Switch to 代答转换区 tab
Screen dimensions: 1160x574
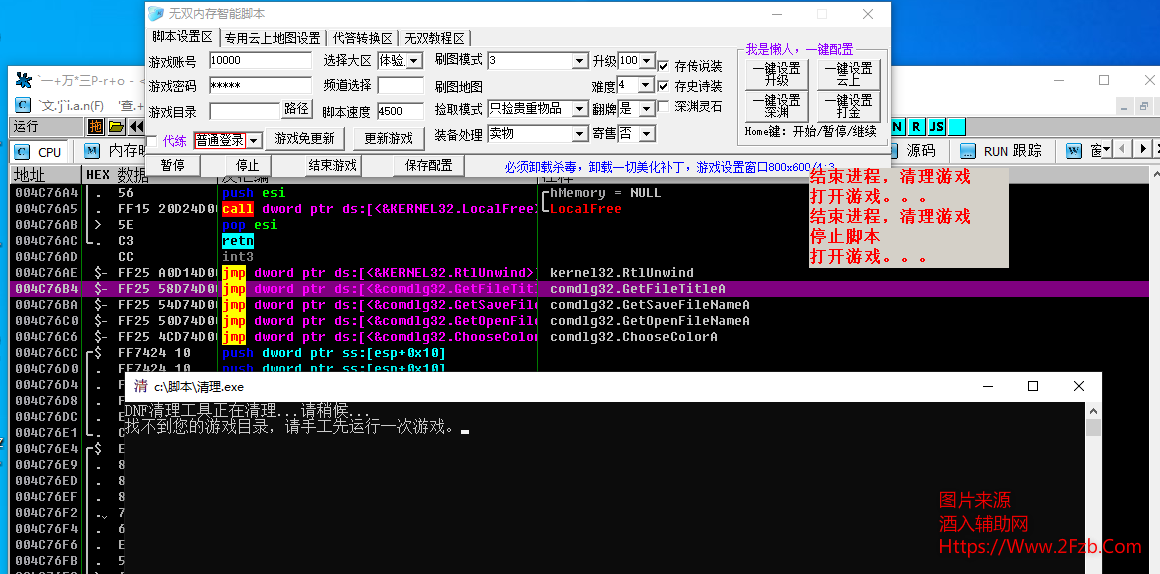(362, 38)
